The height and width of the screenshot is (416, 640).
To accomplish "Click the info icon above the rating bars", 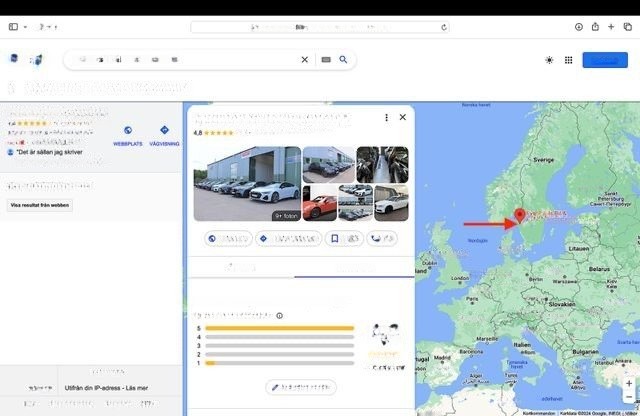I will coord(280,316).
